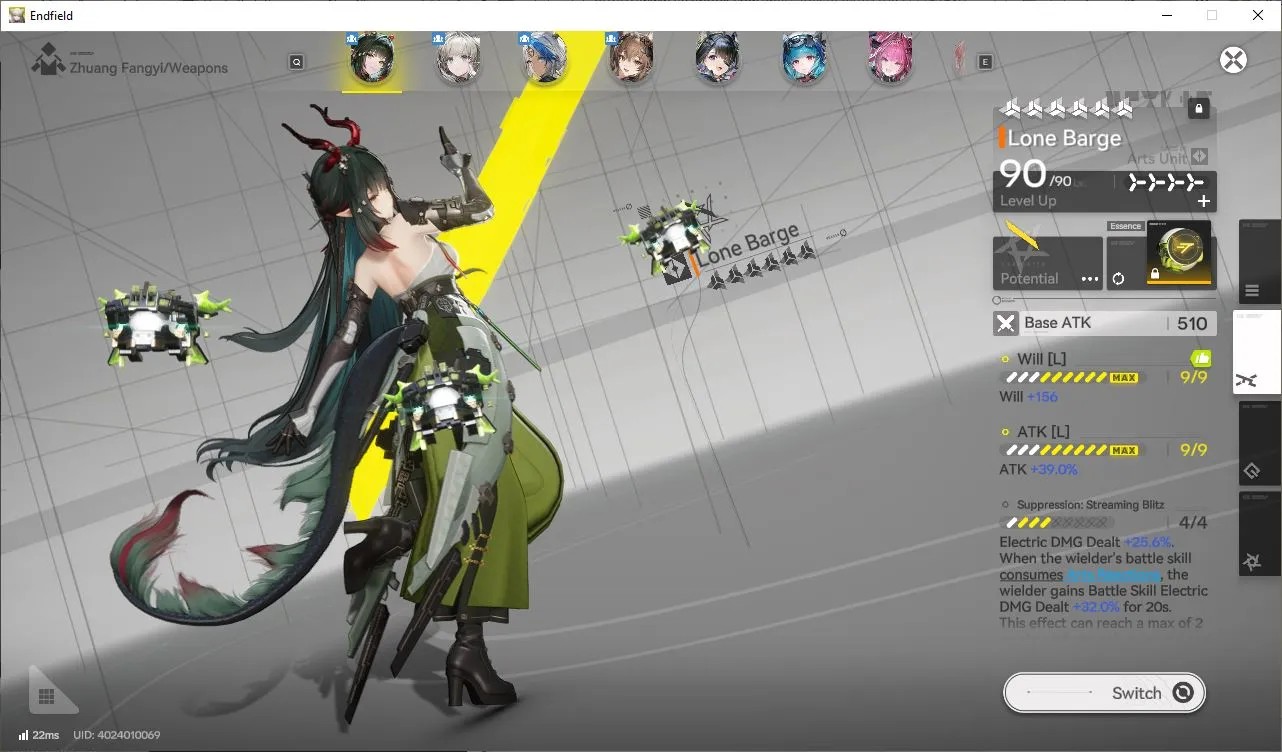
Task: Open the grid menu icon bottom-left
Action: (46, 696)
